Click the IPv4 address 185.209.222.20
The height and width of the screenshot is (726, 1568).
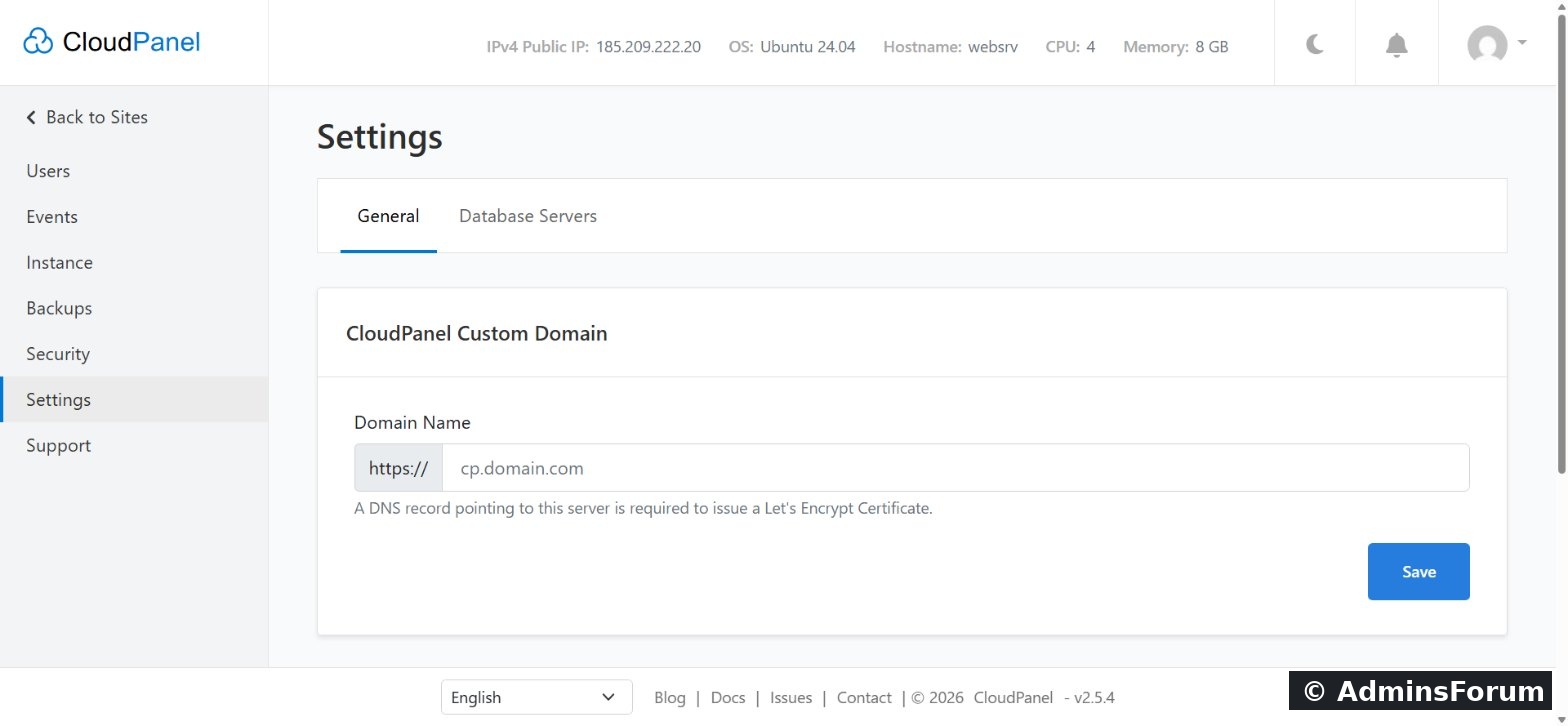[x=648, y=47]
